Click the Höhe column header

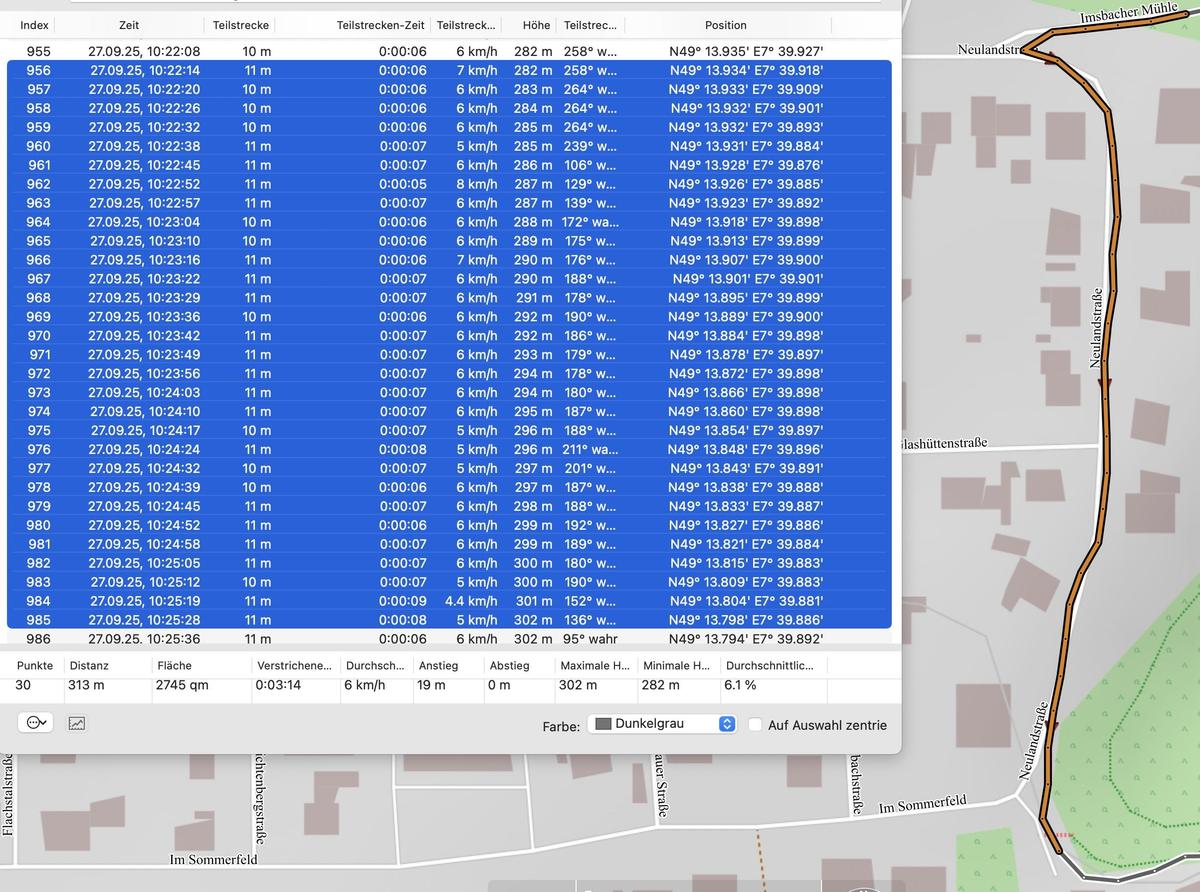pyautogui.click(x=537, y=25)
